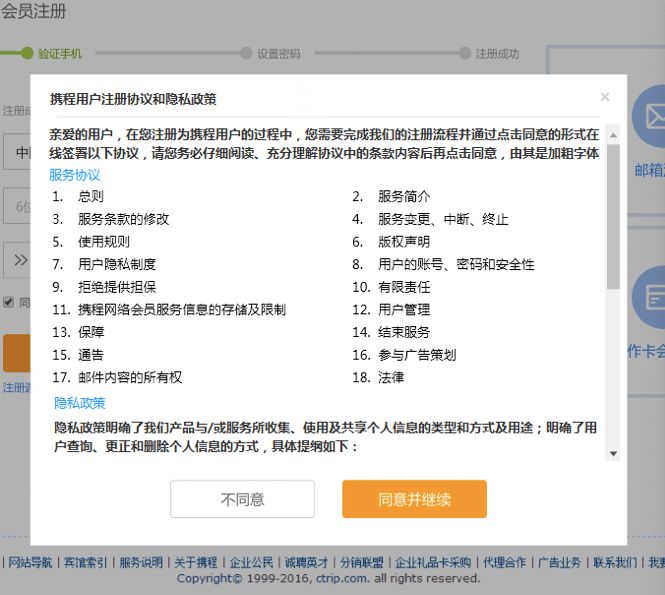
Task: Click the 验证手机 step indicator
Action: (52, 53)
